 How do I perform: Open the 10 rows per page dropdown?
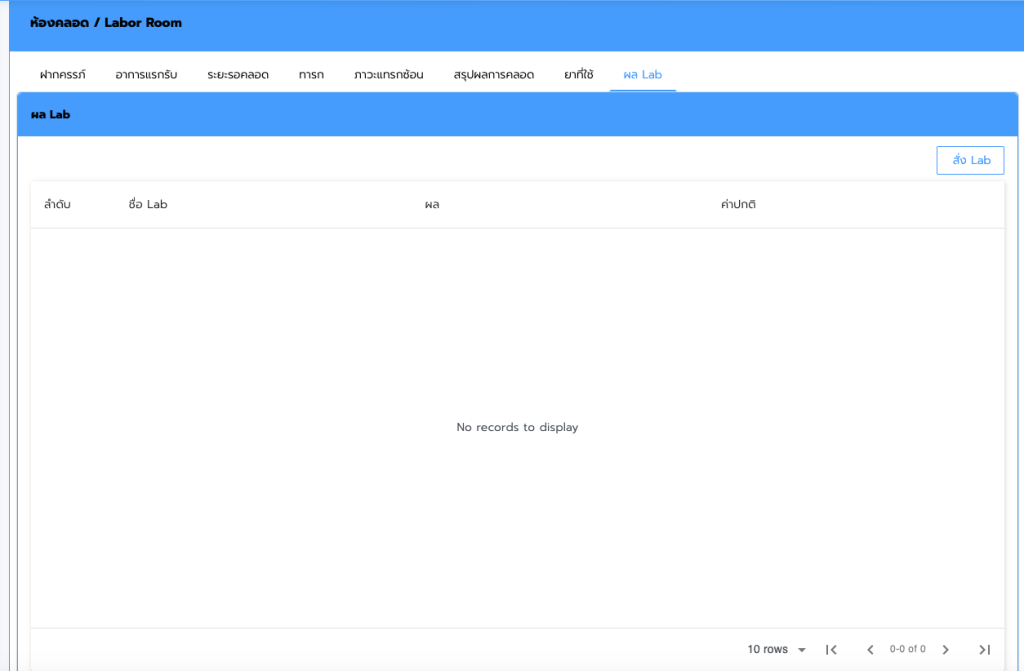pos(777,650)
